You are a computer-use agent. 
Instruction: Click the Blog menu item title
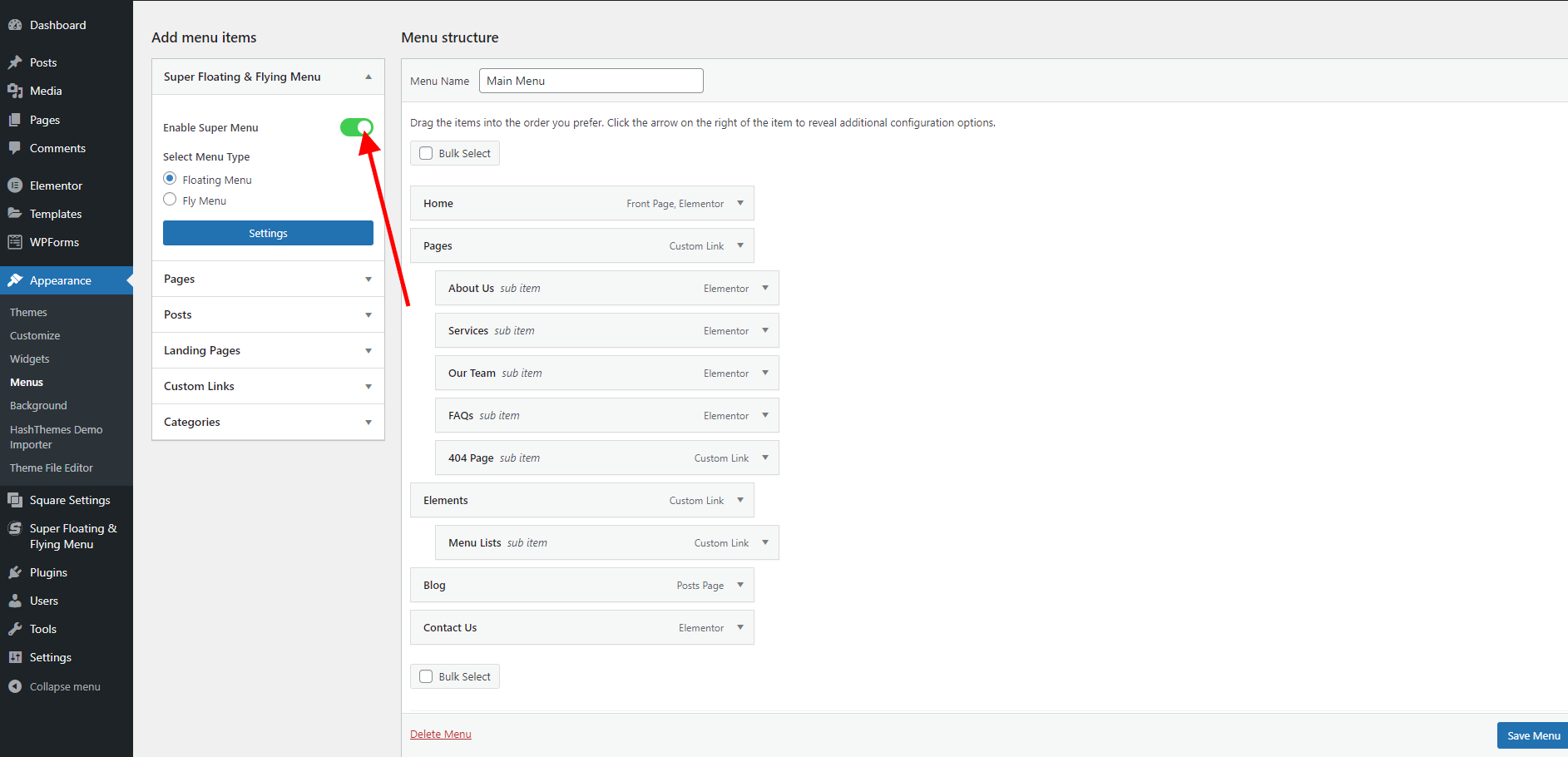(x=434, y=586)
